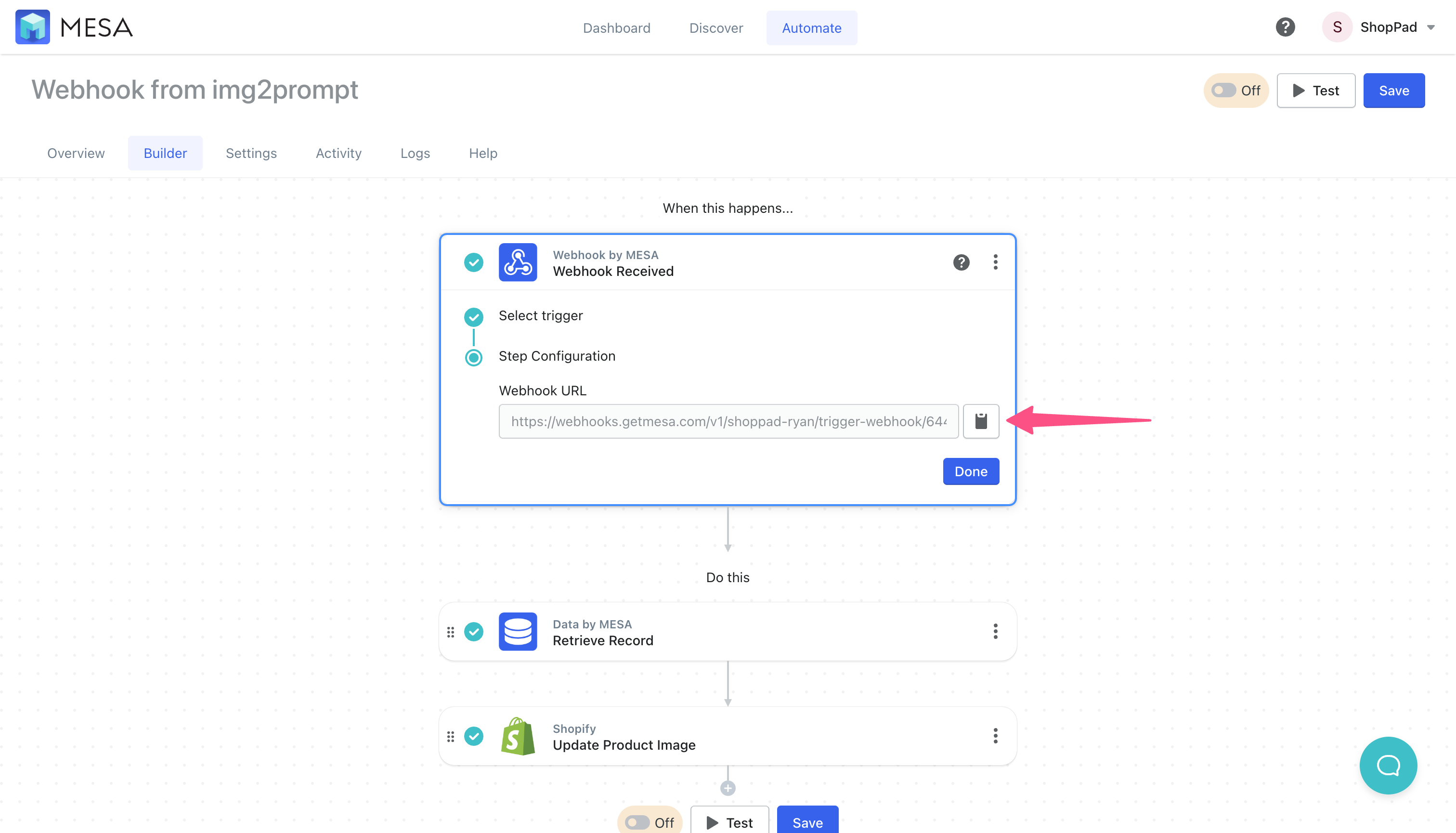Switch to the Help tab
The image size is (1456, 833).
(x=483, y=153)
